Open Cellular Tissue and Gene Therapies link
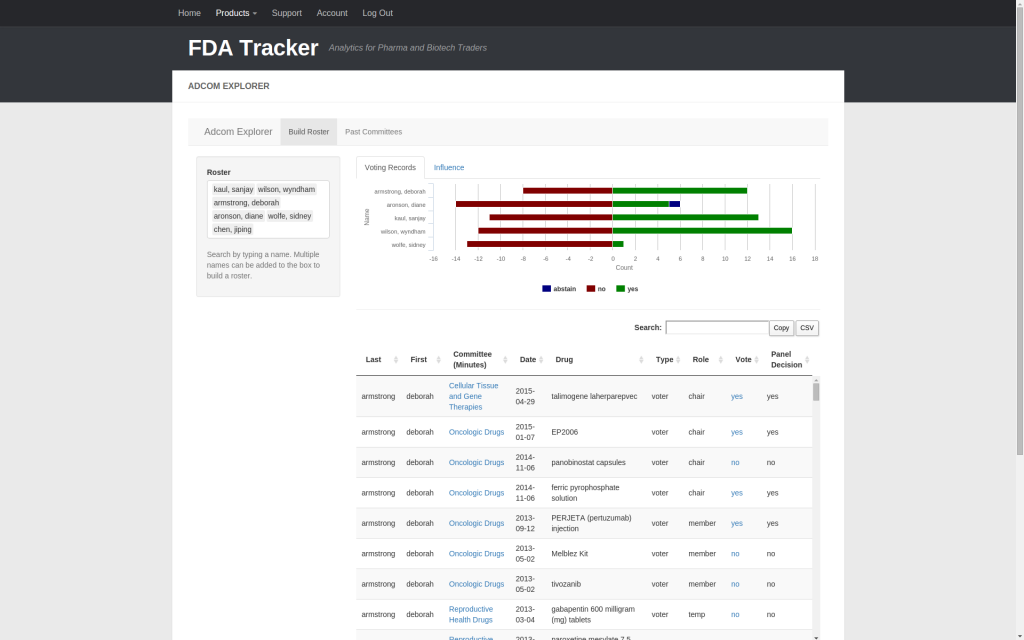This screenshot has height=640, width=1024. (x=473, y=396)
